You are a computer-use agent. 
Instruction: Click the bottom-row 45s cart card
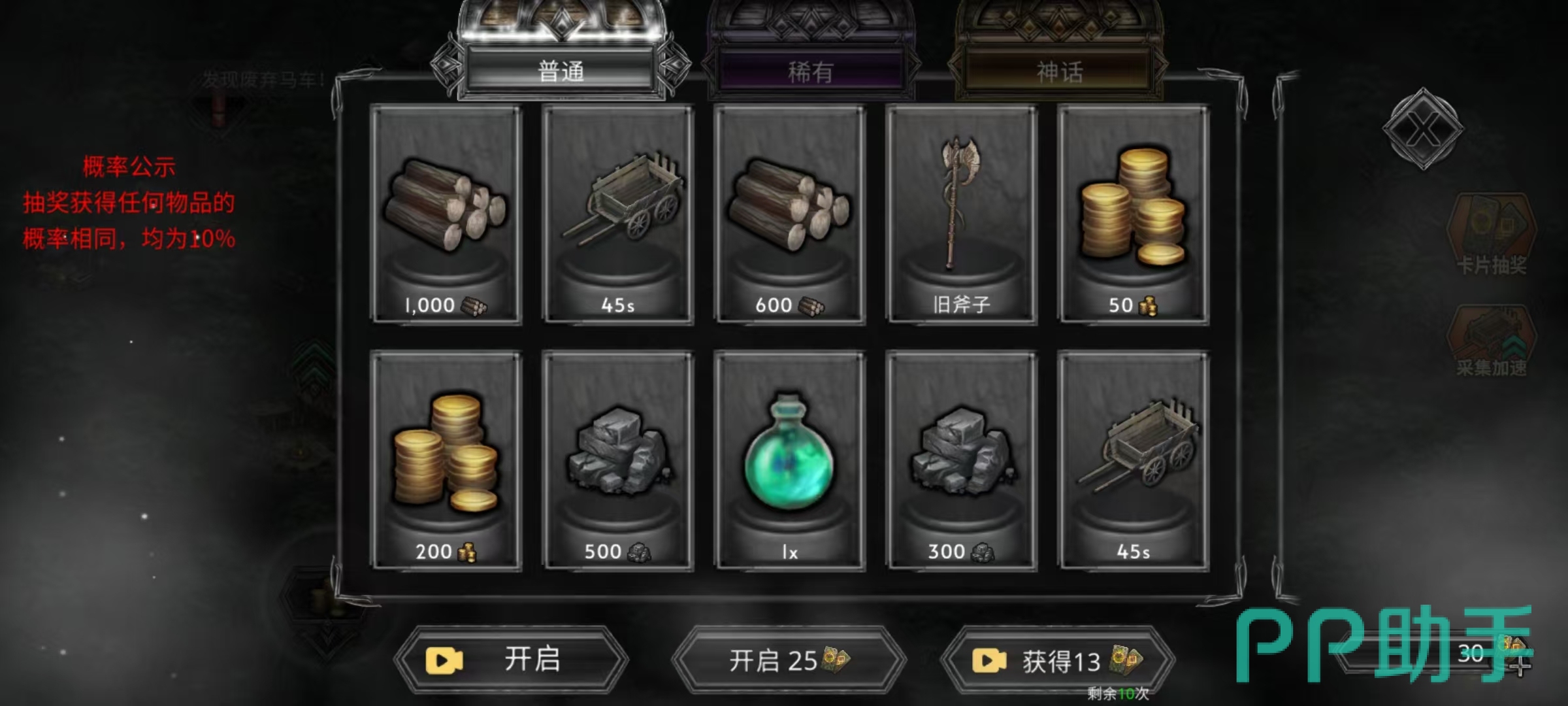[1134, 461]
